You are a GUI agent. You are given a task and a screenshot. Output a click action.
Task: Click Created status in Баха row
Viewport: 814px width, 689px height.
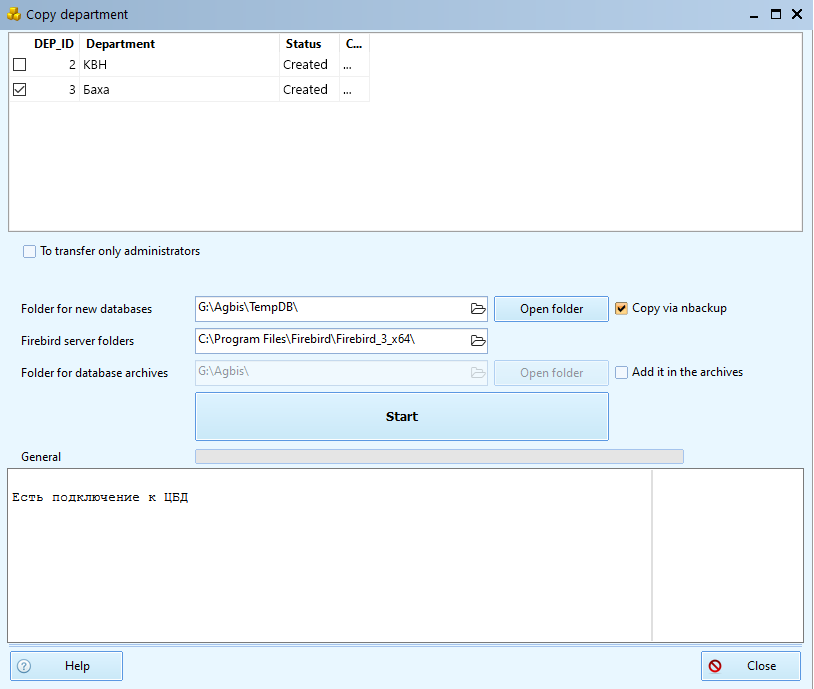point(309,89)
